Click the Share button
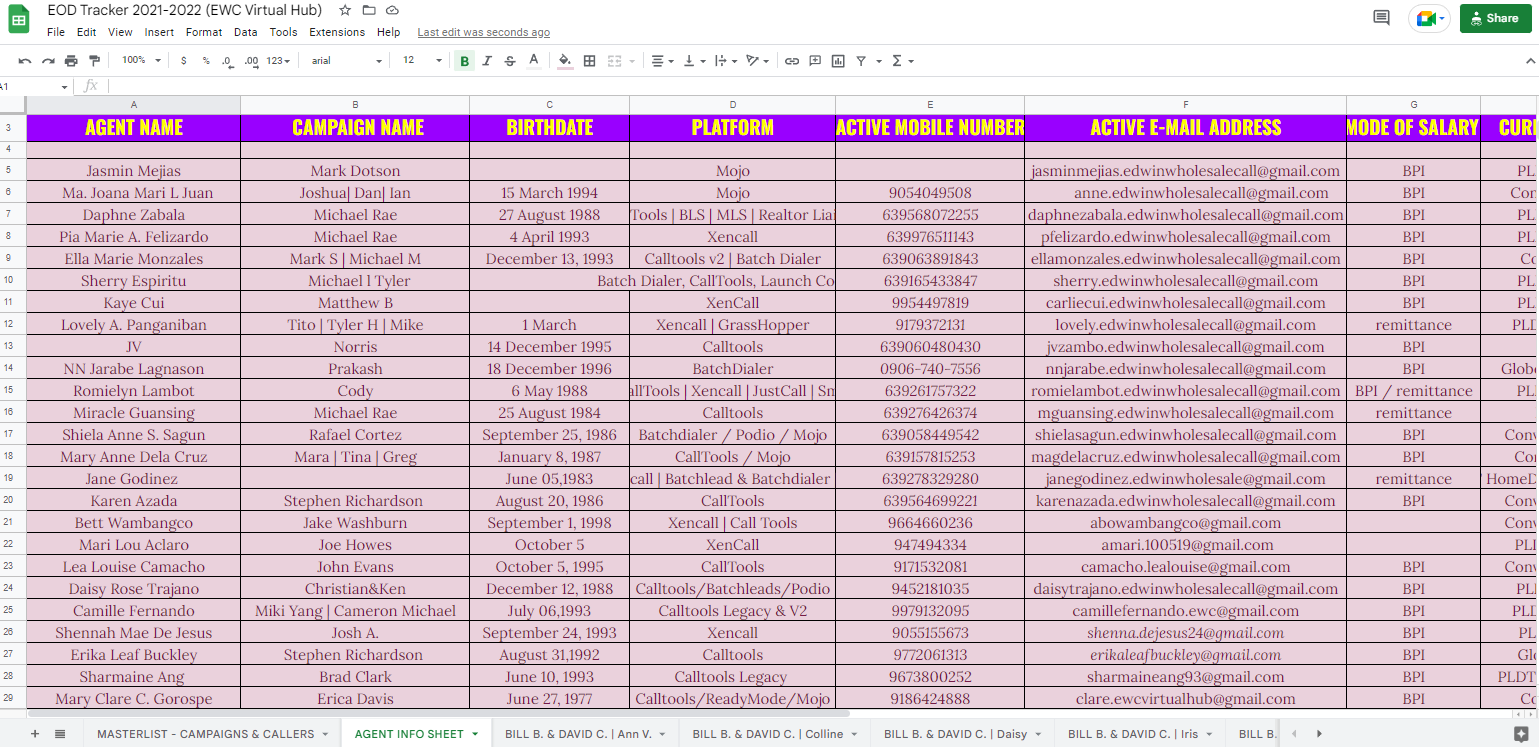Viewport: 1539px width, 747px height. pos(1495,18)
